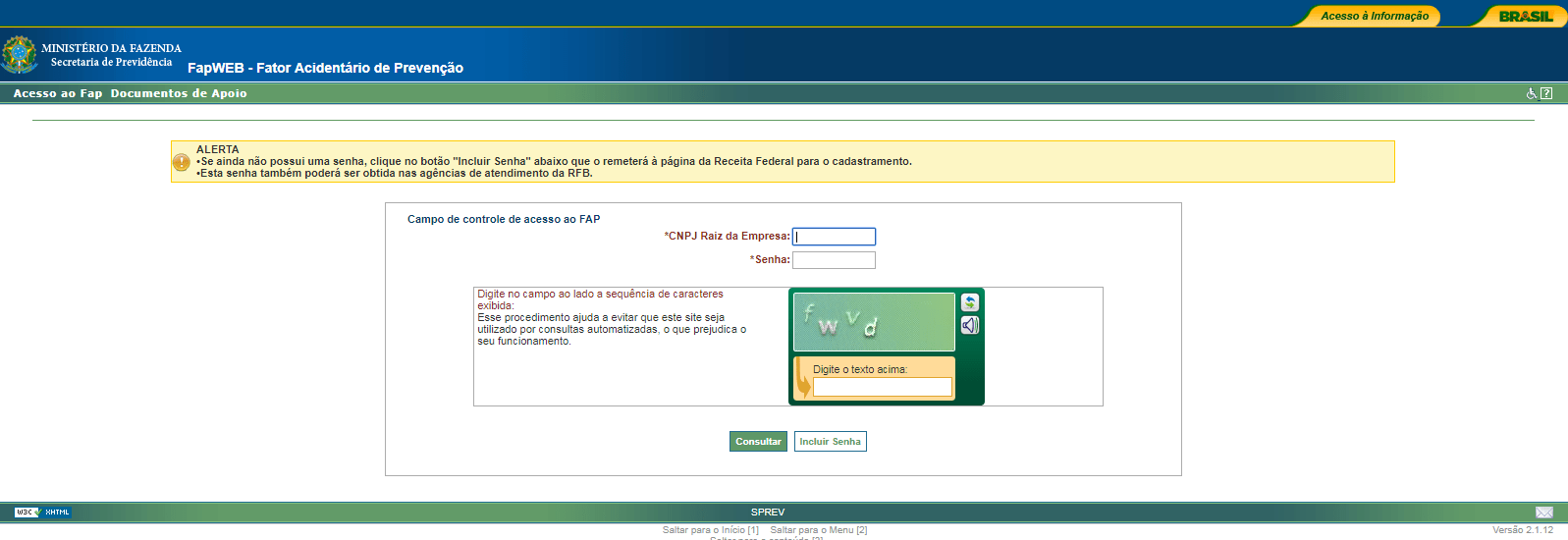This screenshot has height=540, width=1568.
Task: Open the wheelchair accessibility icon
Action: coord(1532,93)
